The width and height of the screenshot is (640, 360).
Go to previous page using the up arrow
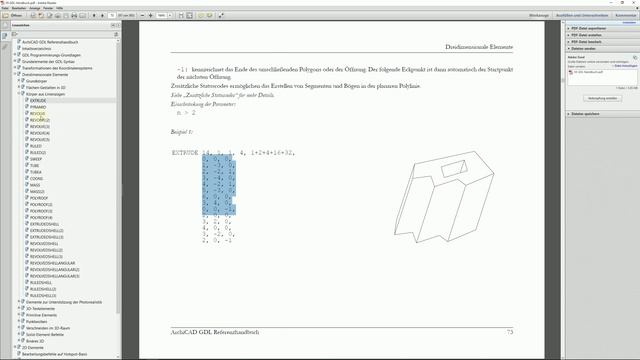[x=94, y=16]
